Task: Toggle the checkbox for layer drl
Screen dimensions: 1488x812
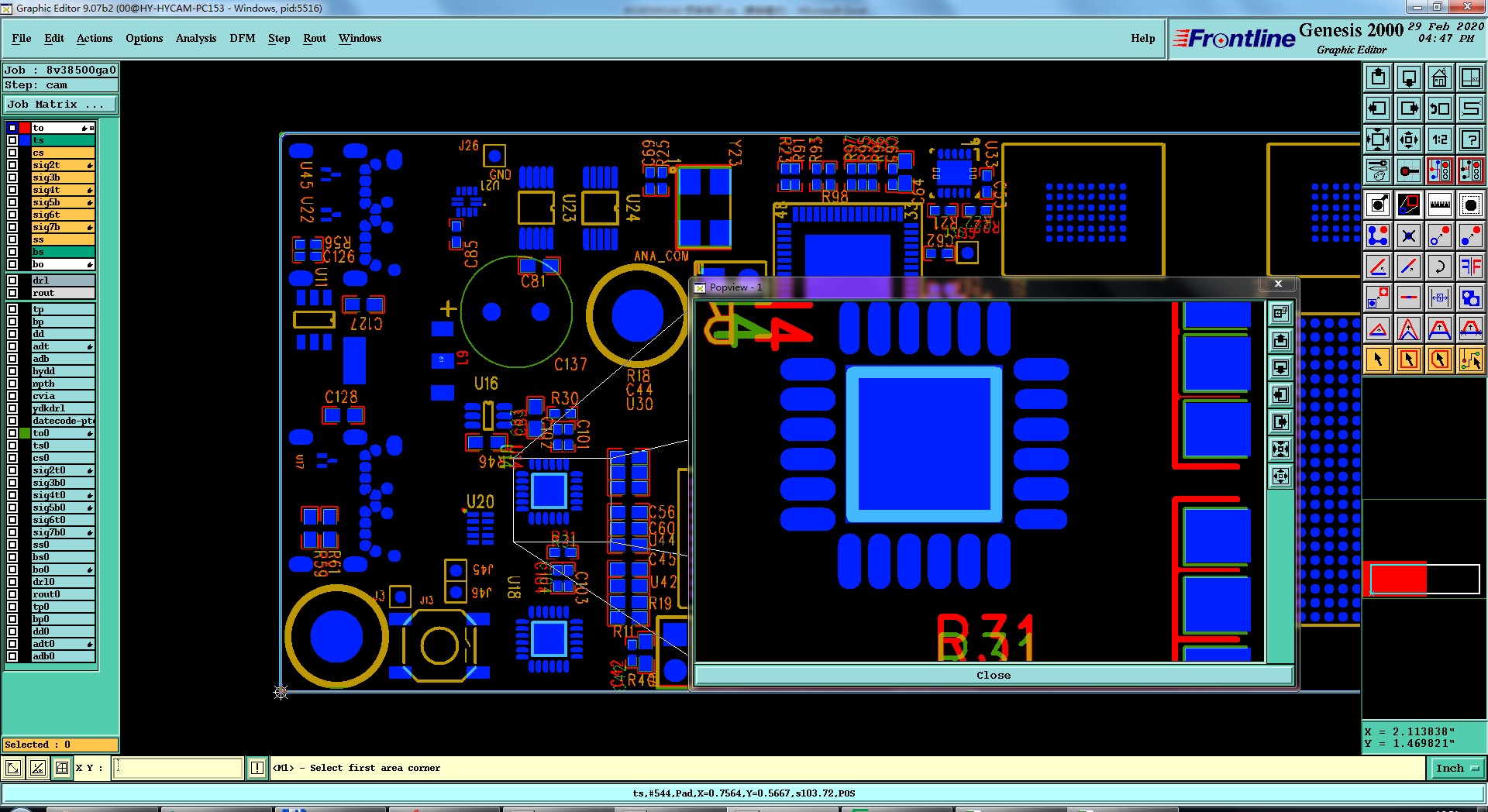Action: click(12, 280)
